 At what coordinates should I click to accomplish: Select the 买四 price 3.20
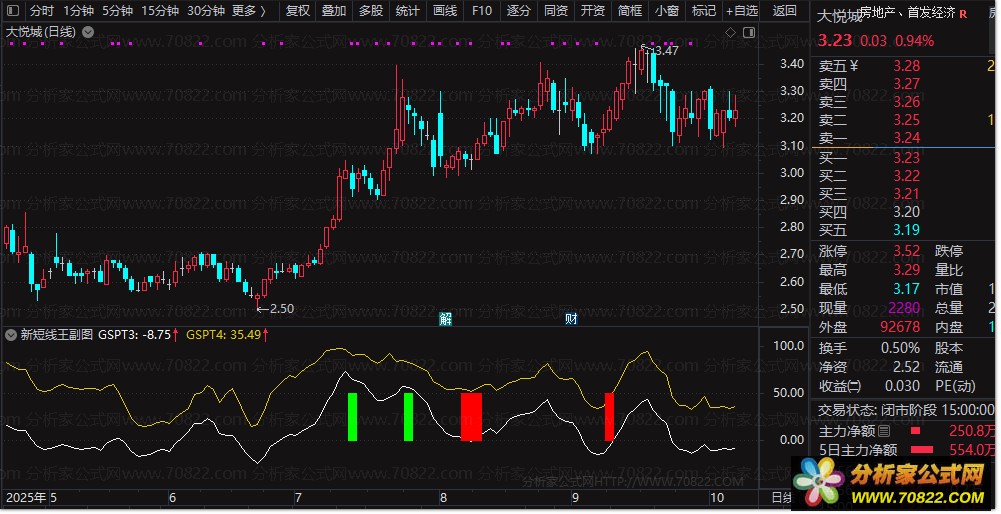coord(907,211)
